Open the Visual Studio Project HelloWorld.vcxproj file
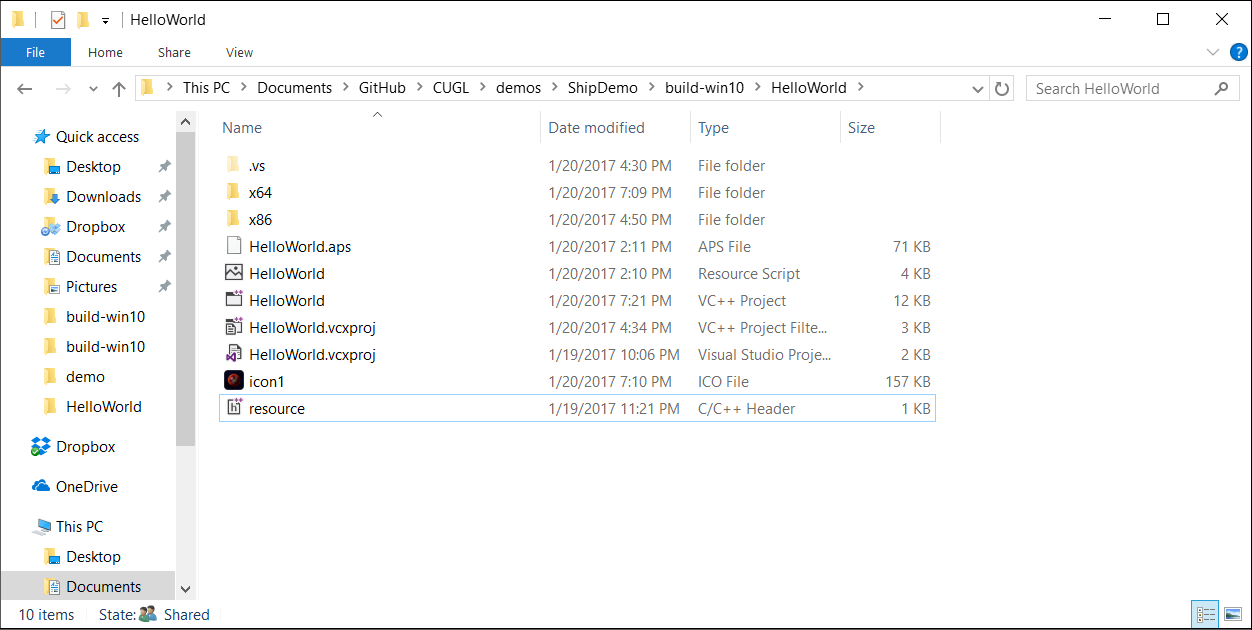Viewport: 1252px width, 630px height. (x=311, y=354)
